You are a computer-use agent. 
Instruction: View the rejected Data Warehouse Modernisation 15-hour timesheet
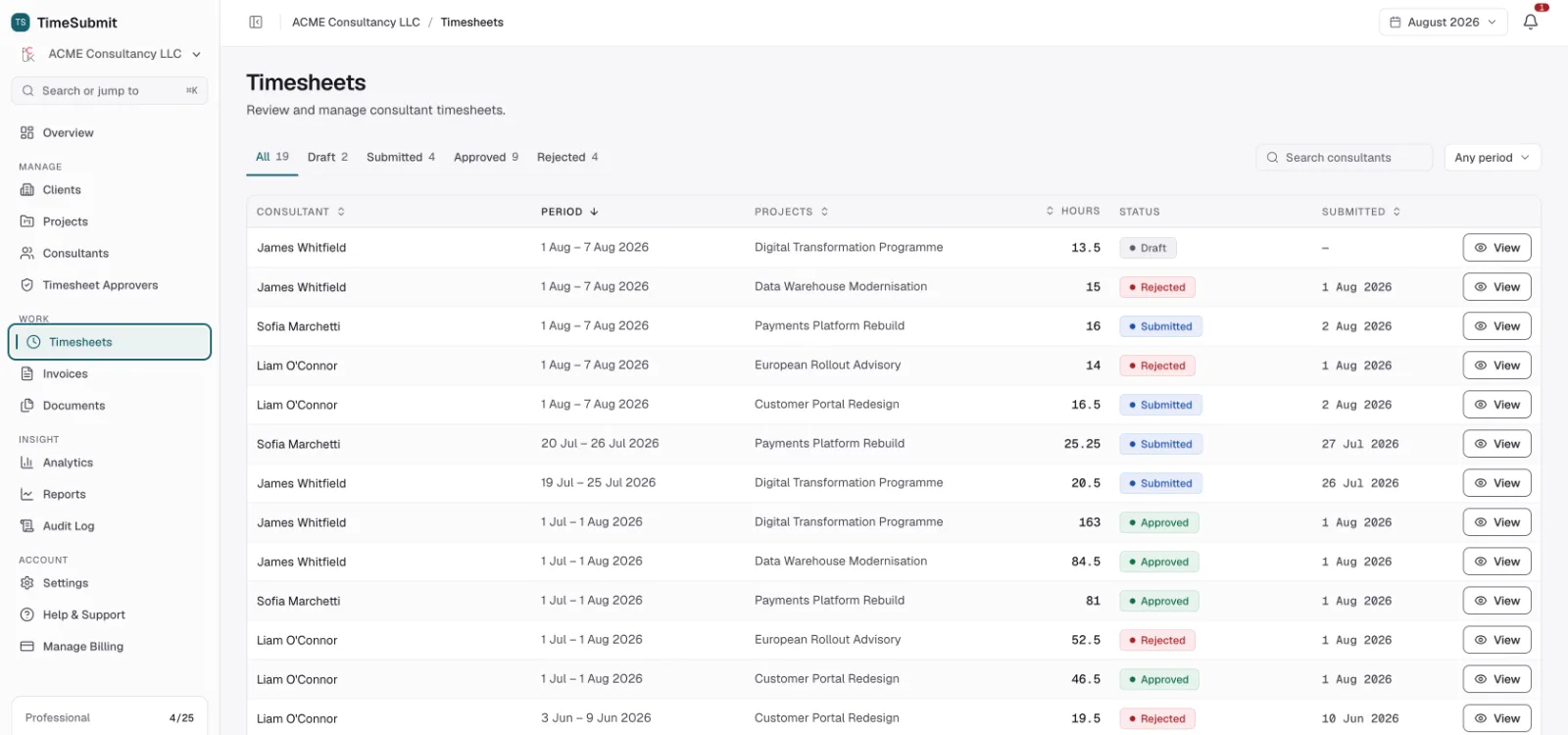1496,287
